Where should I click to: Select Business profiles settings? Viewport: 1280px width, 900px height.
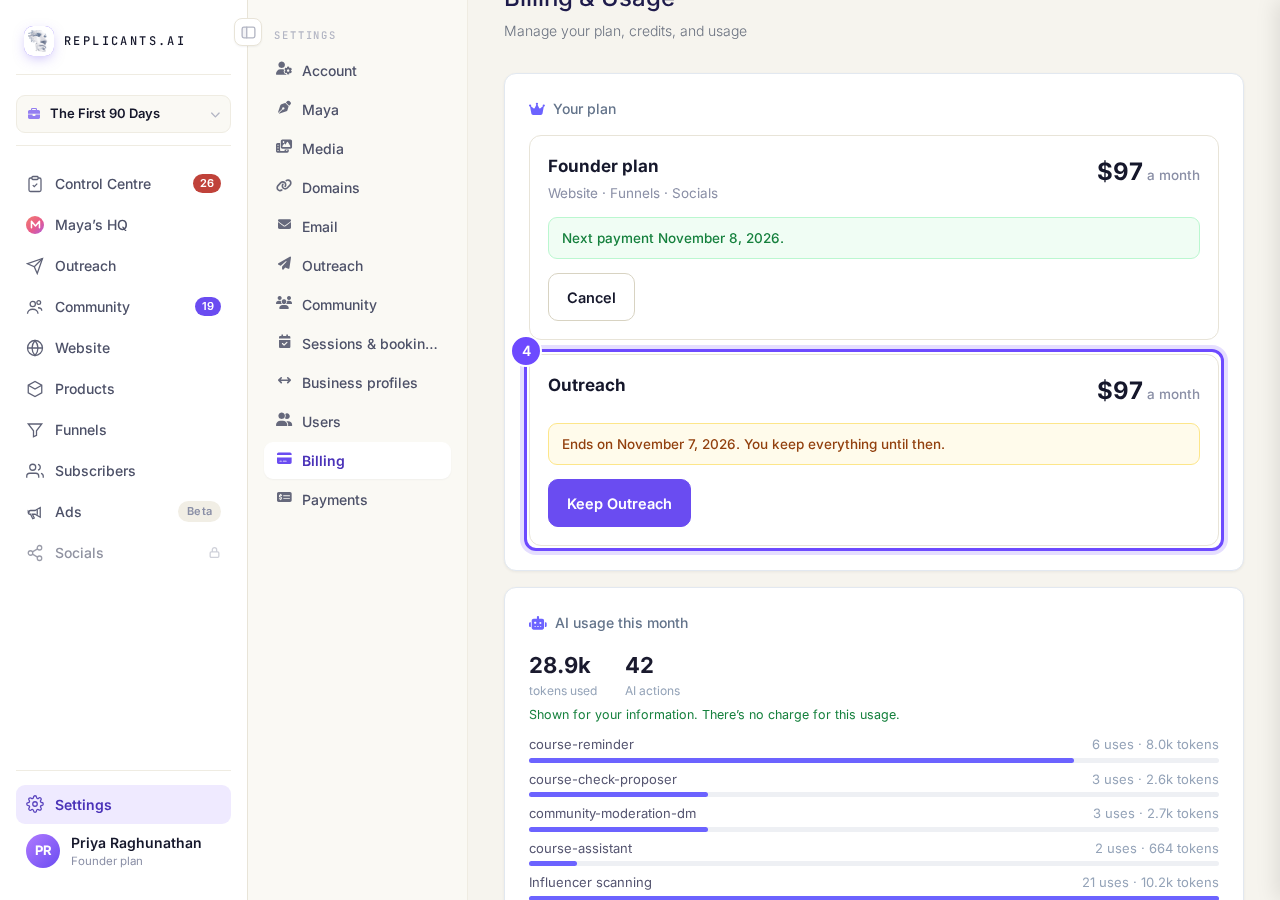(358, 383)
